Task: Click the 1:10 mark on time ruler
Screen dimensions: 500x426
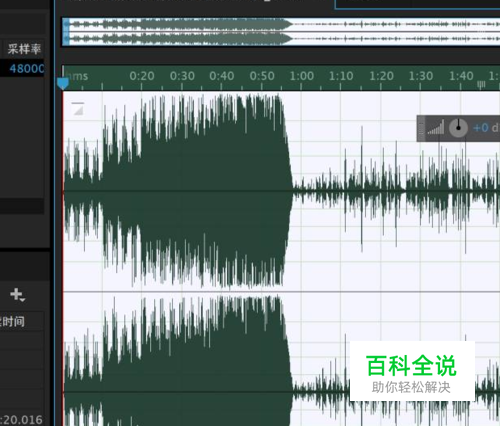Action: pyautogui.click(x=341, y=76)
